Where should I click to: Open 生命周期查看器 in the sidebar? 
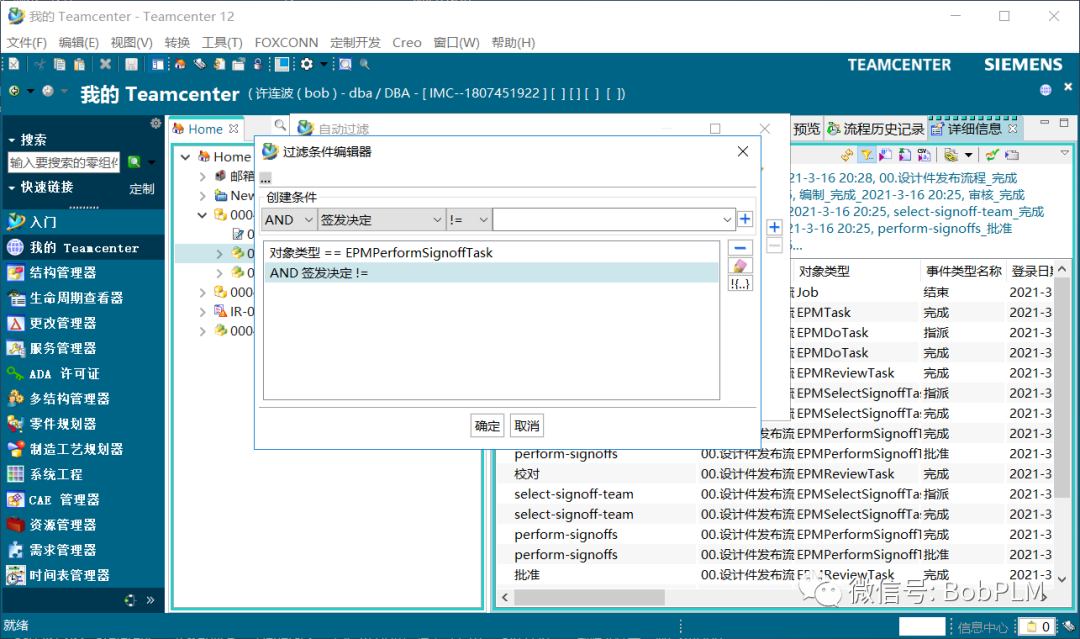click(83, 298)
